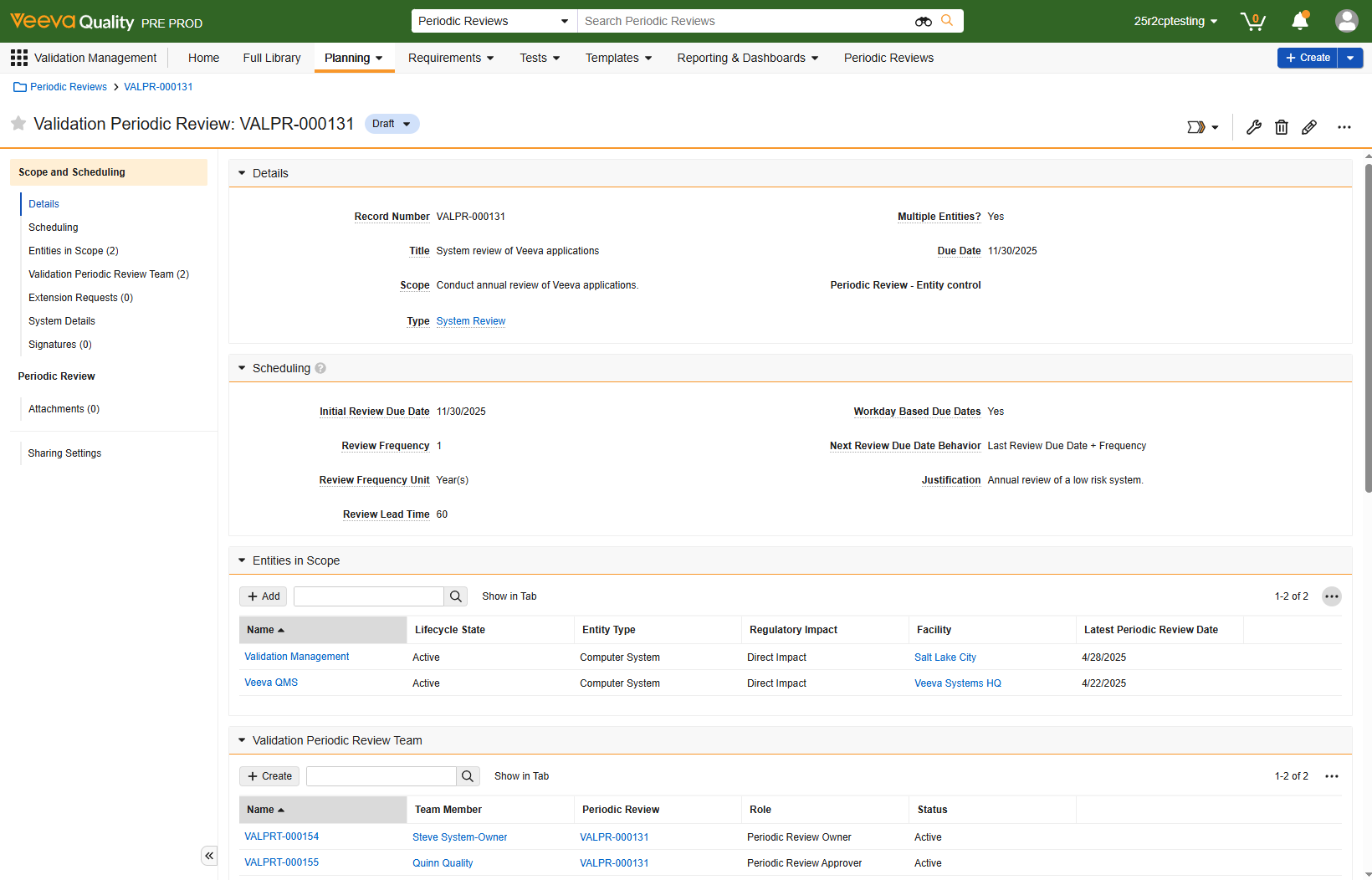Click the Periodic Reviews breadcrumb folder icon
Image resolution: width=1372 pixels, height=880 pixels.
point(20,87)
